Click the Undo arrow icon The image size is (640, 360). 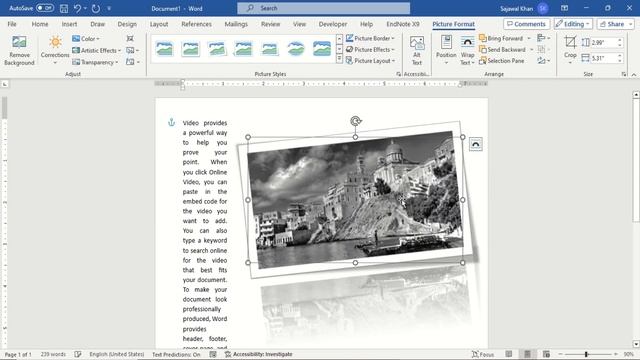click(77, 8)
